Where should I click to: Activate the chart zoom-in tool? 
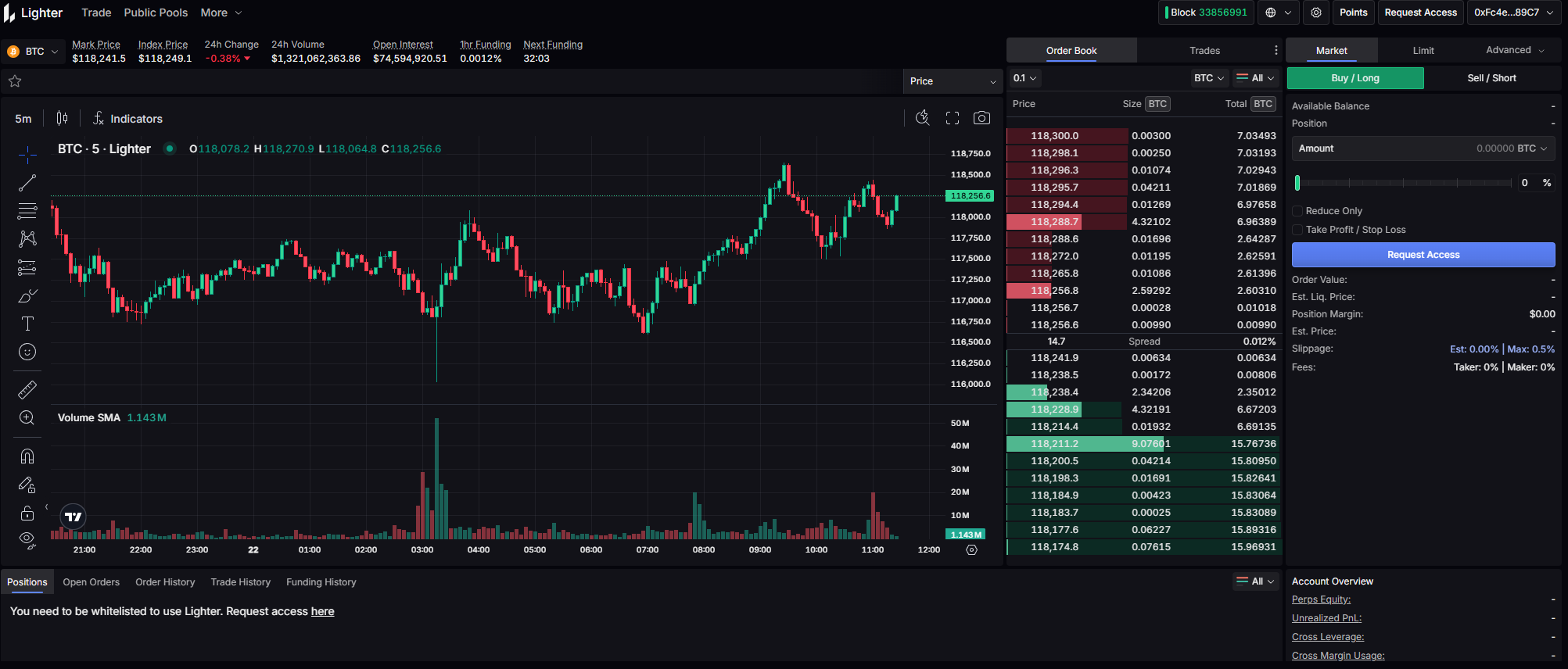[x=27, y=417]
